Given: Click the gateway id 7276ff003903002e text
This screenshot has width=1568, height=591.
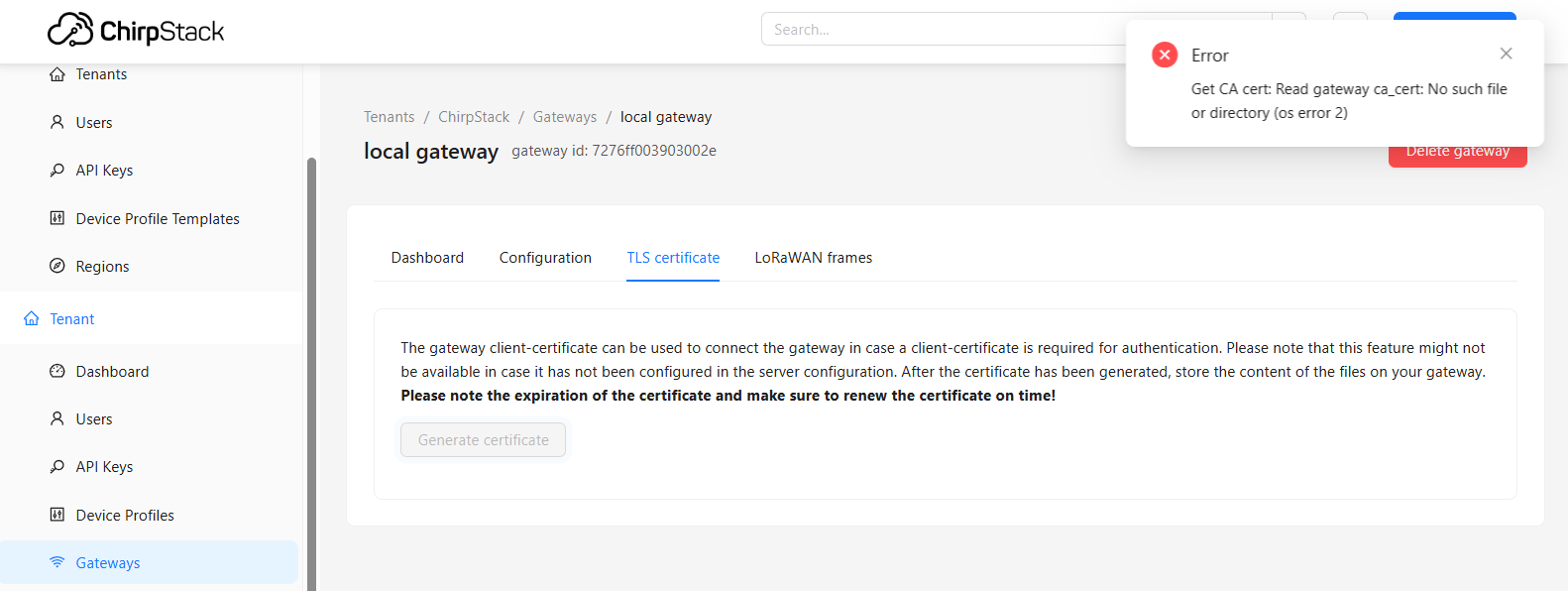Looking at the screenshot, I should 614,151.
